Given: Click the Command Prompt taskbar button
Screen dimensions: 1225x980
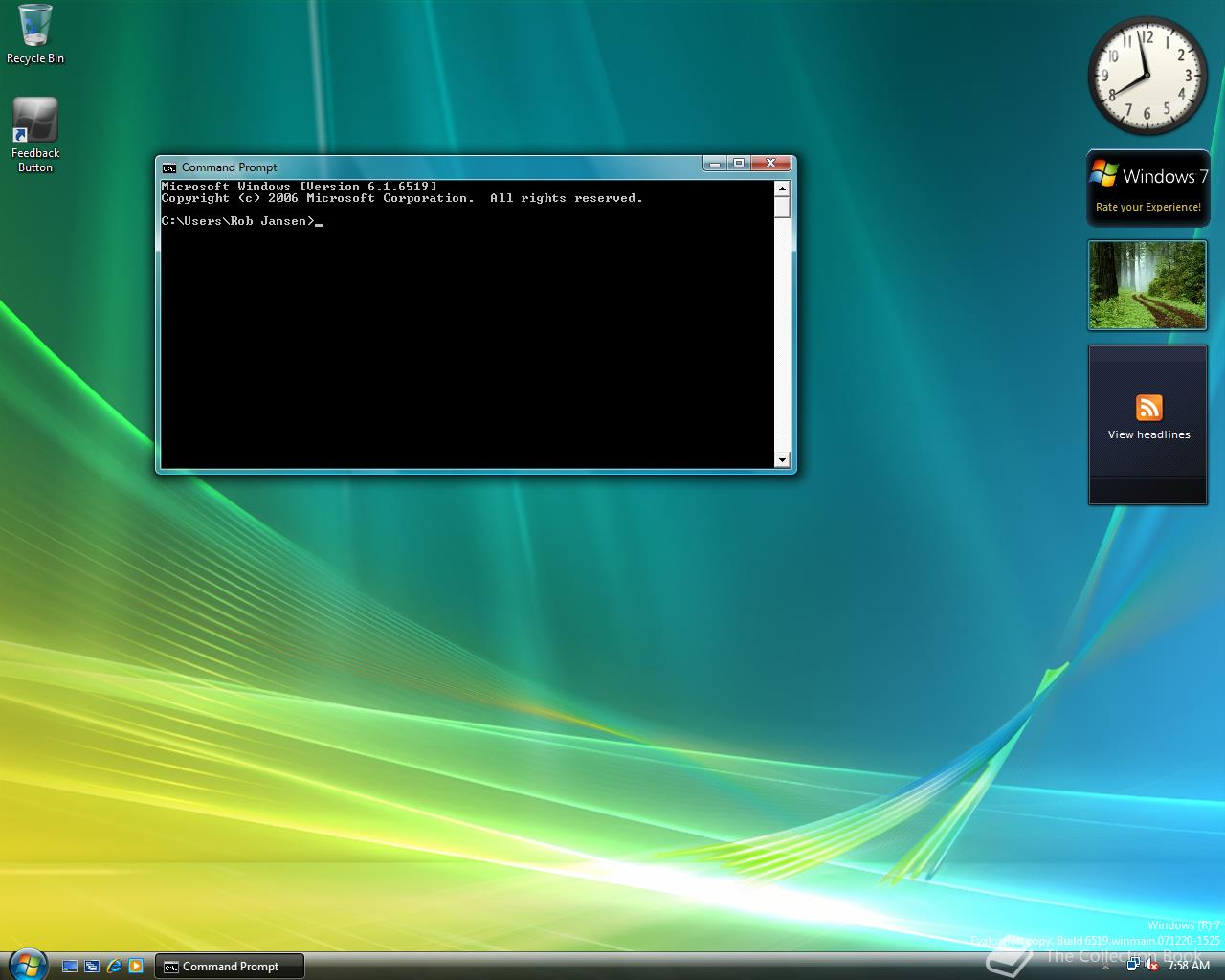Looking at the screenshot, I should [230, 966].
